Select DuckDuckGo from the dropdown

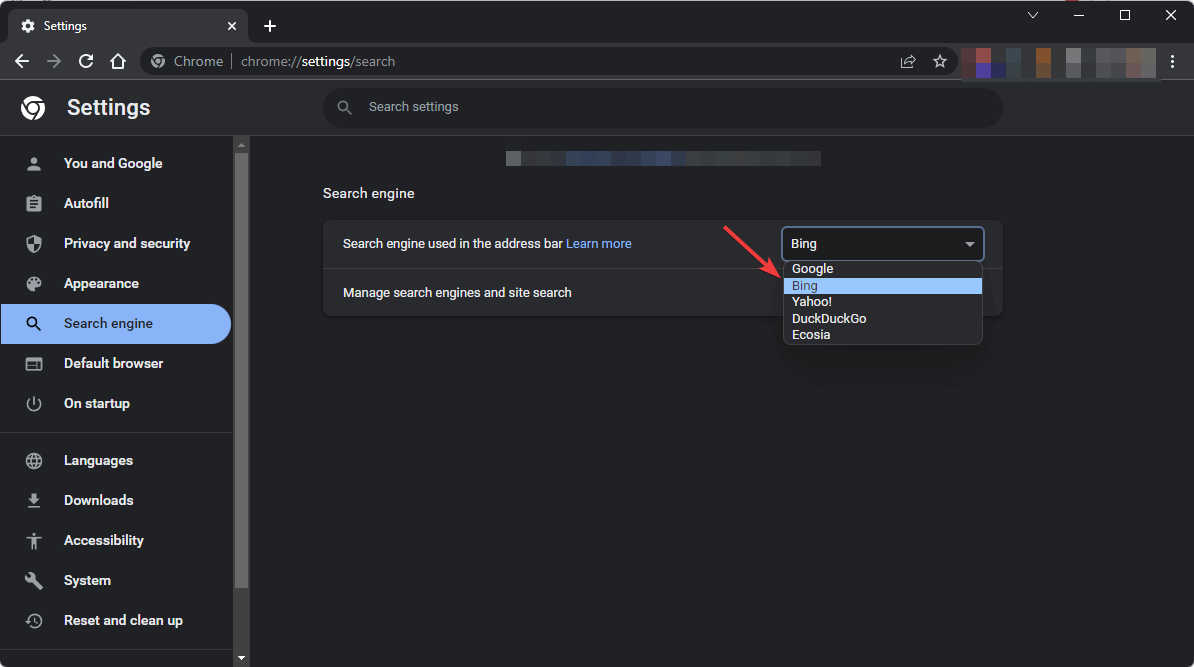[x=883, y=318]
